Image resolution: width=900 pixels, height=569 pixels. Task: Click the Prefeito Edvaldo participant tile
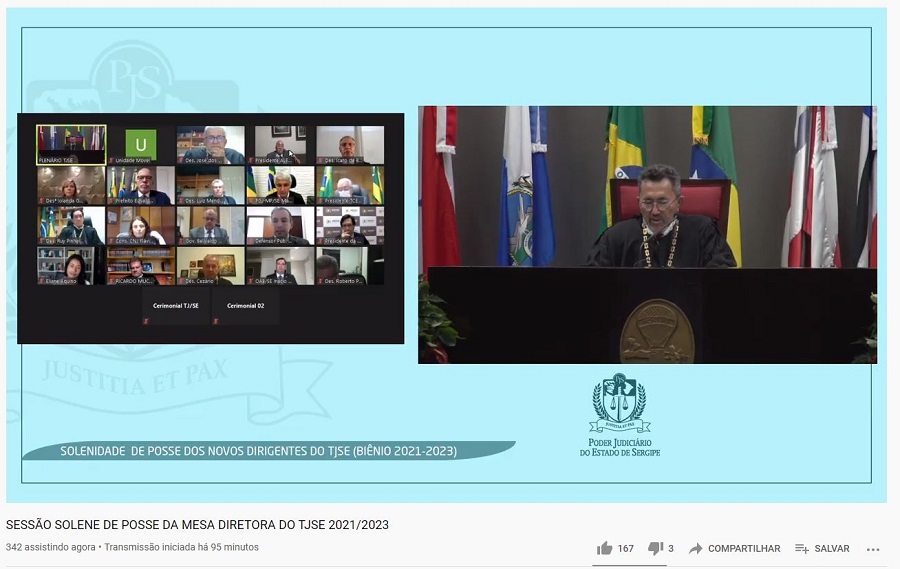(x=140, y=185)
